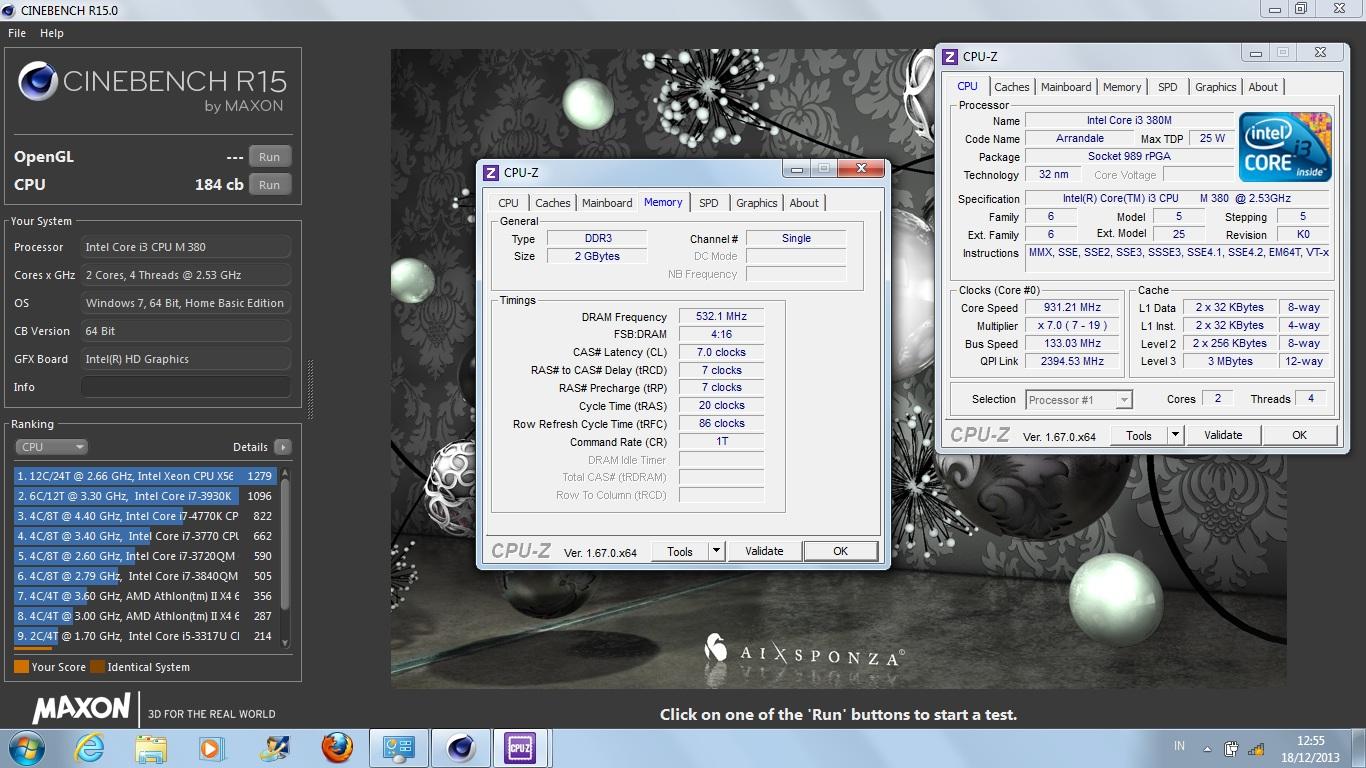Open the Ranking Details arrow button
The width and height of the screenshot is (1366, 768).
click(x=283, y=447)
